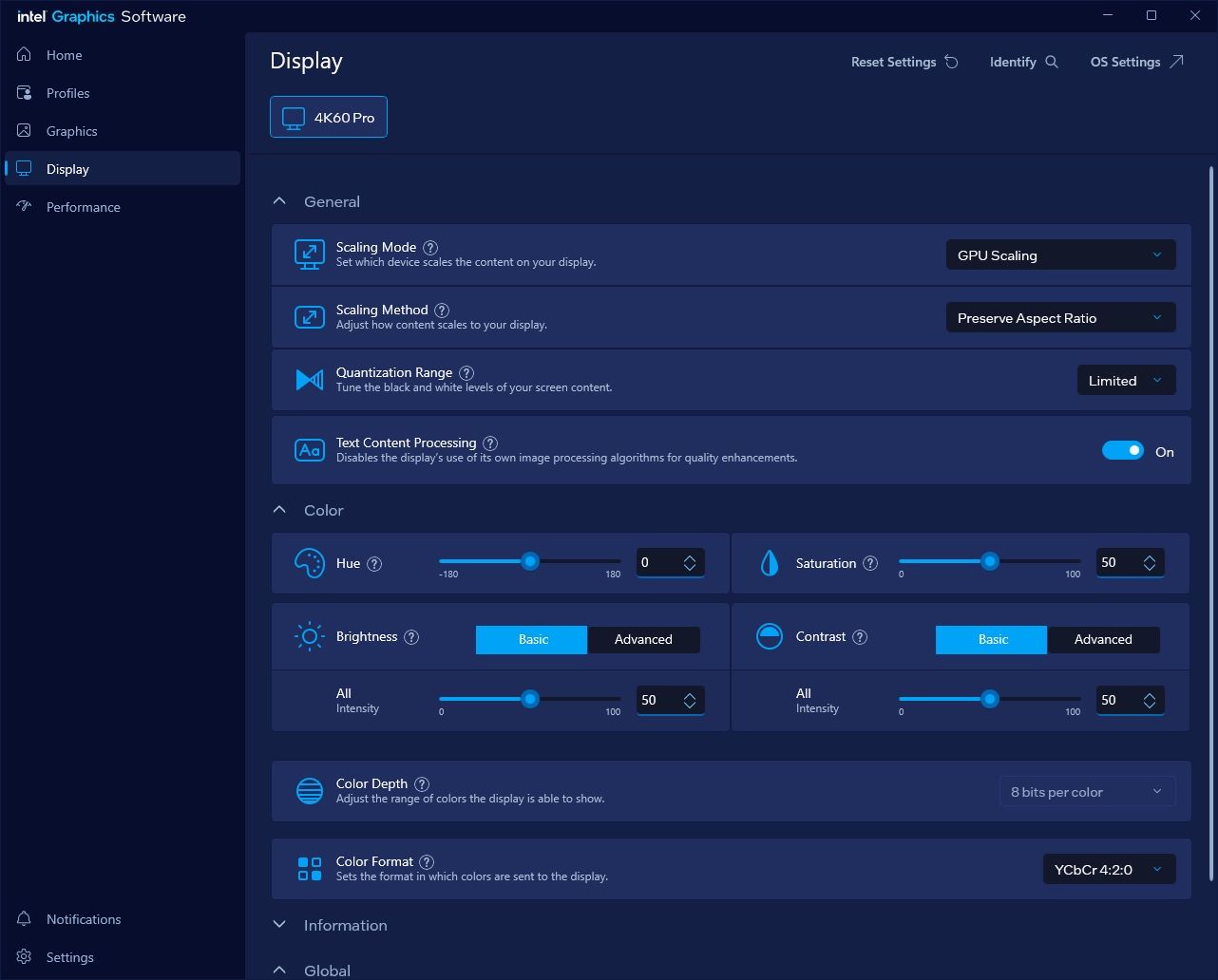Open the Quantization Range Limited dropdown
The width and height of the screenshot is (1218, 980).
coord(1127,380)
